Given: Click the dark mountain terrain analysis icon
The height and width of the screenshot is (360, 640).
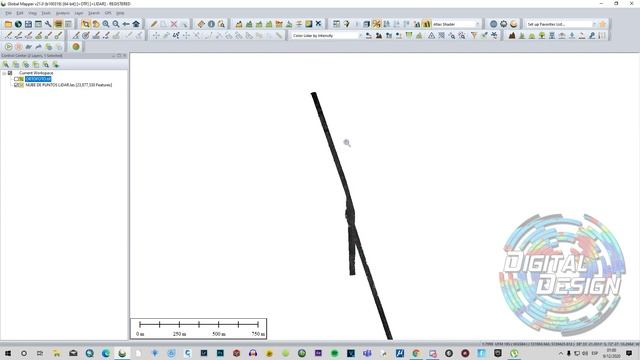Looking at the screenshot, I should tap(512, 36).
